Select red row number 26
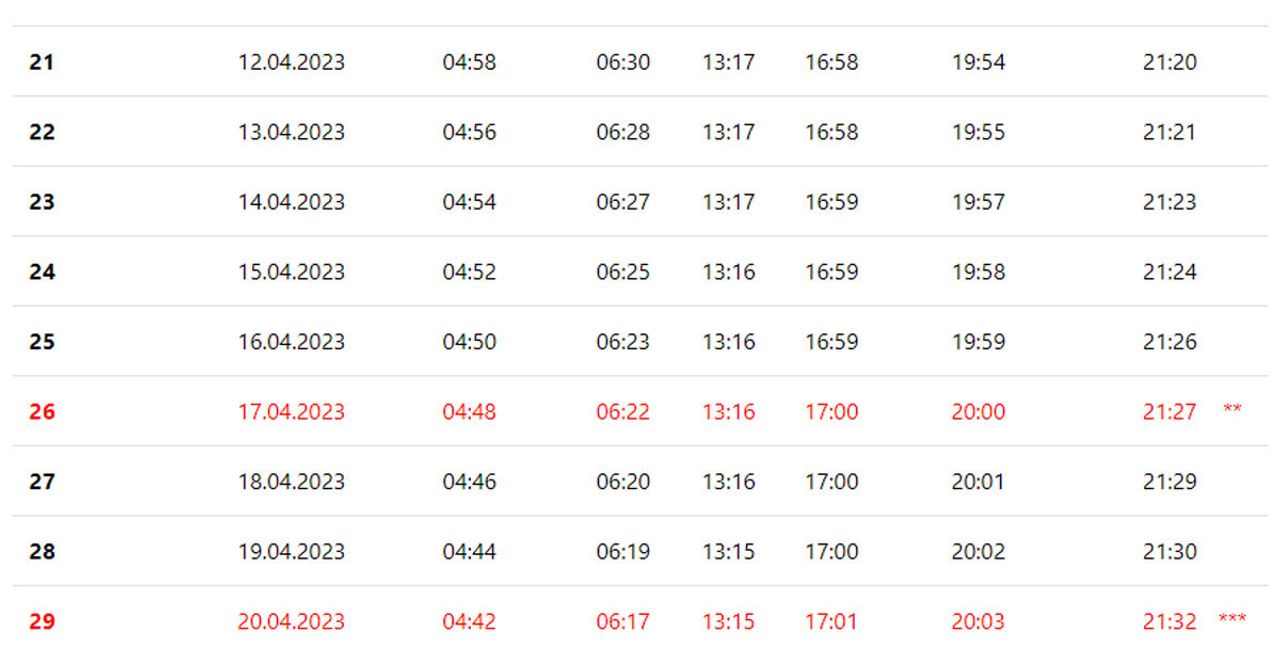This screenshot has width=1280, height=670. point(42,412)
